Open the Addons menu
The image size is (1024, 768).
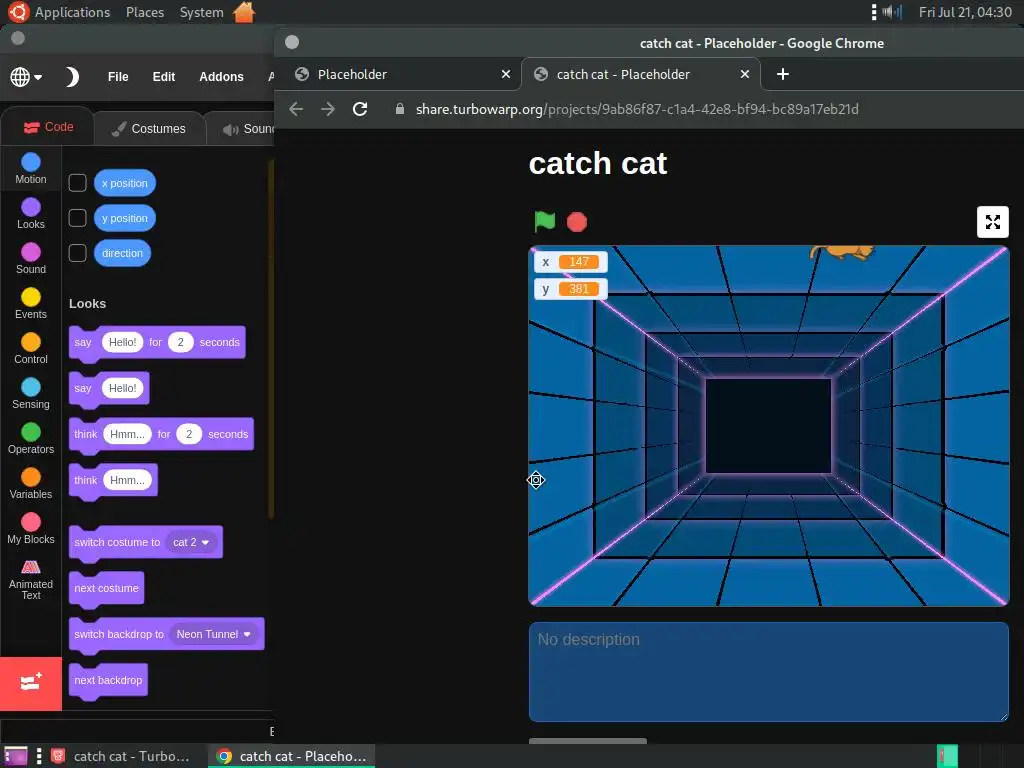tap(221, 76)
